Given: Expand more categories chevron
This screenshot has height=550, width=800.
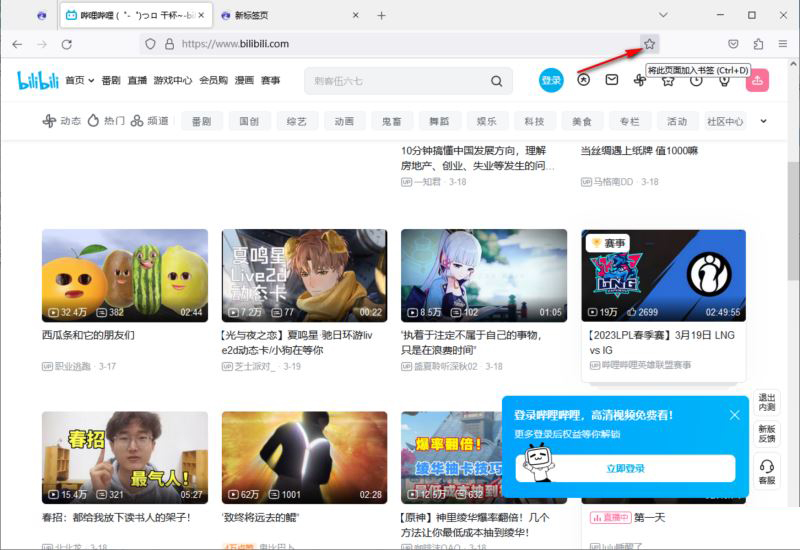Looking at the screenshot, I should coord(763,121).
